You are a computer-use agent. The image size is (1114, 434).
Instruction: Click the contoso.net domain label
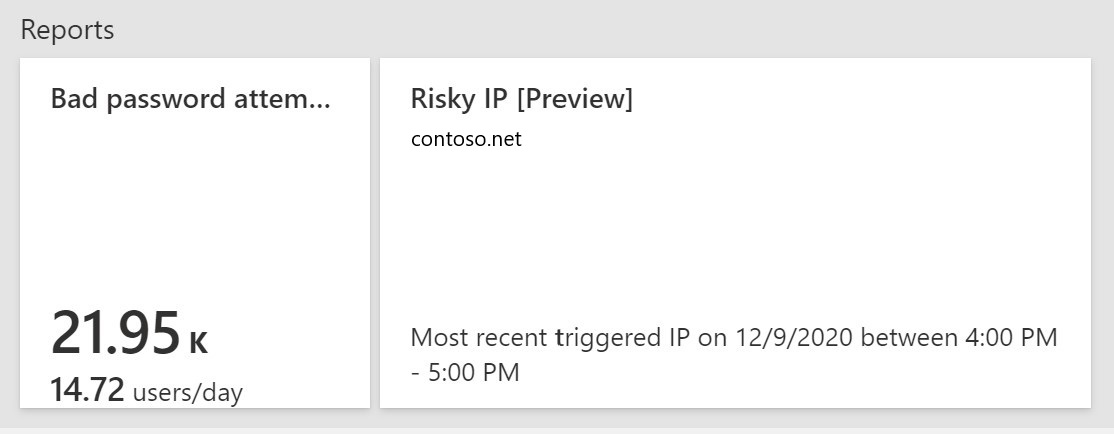click(466, 139)
